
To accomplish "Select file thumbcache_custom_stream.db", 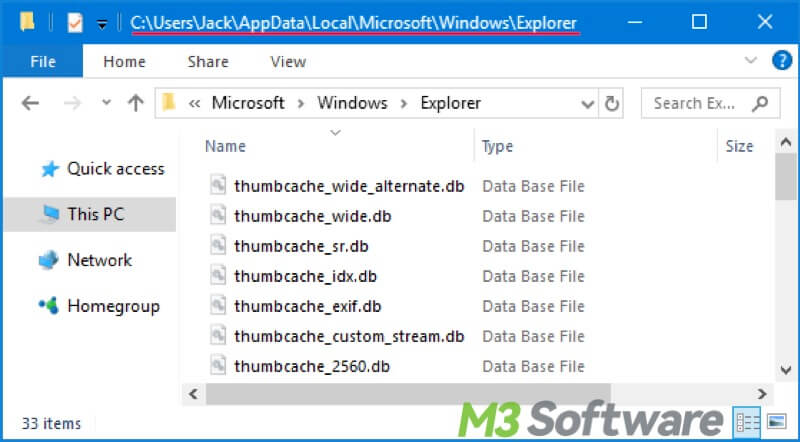I will pyautogui.click(x=349, y=337).
